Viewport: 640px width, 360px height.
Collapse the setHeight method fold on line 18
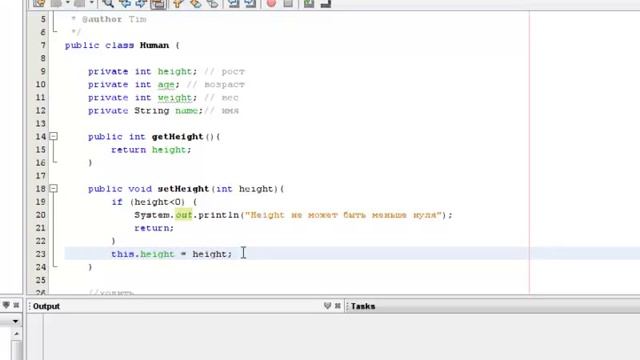tap(53, 189)
